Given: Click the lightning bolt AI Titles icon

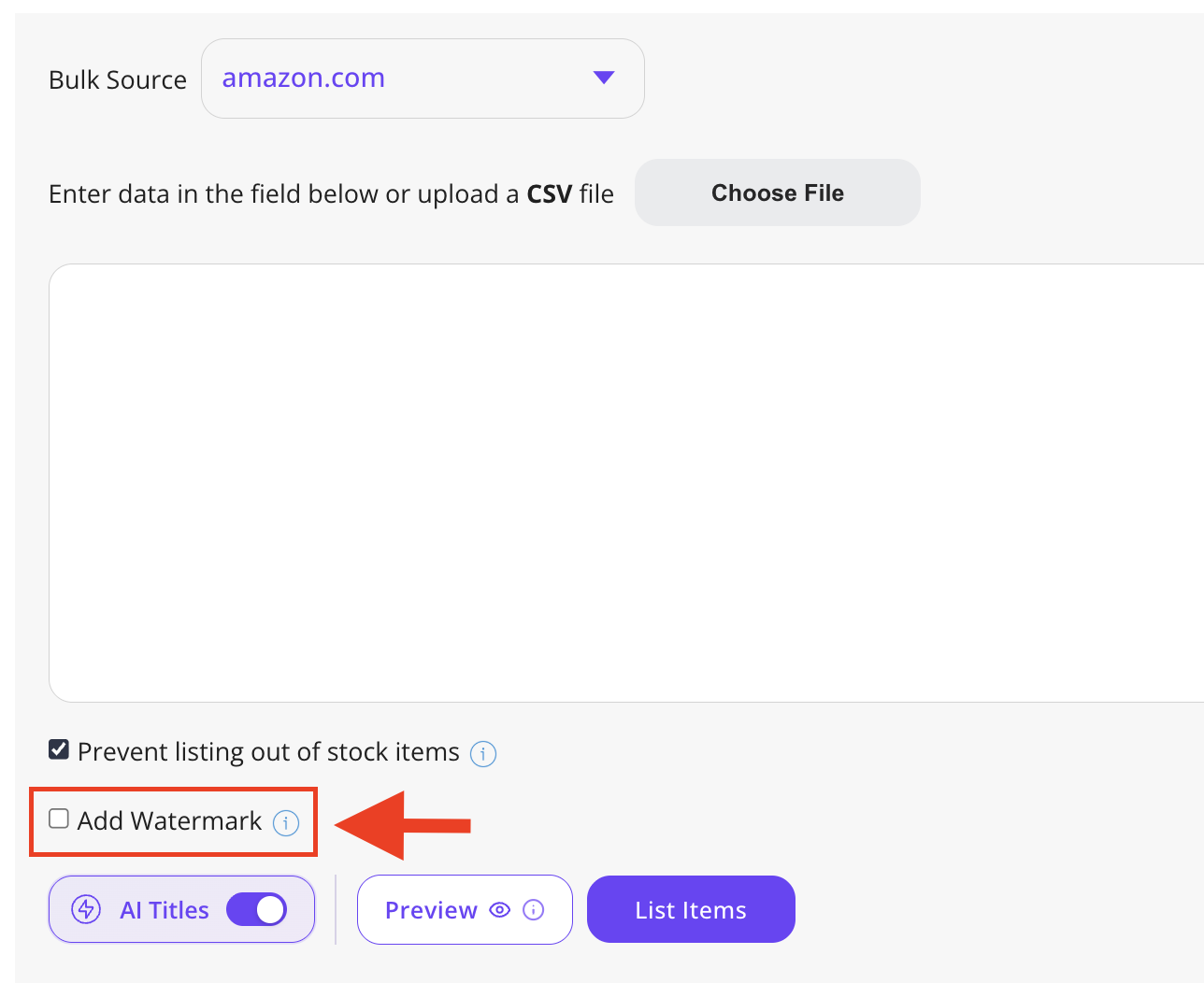Looking at the screenshot, I should coord(86,909).
